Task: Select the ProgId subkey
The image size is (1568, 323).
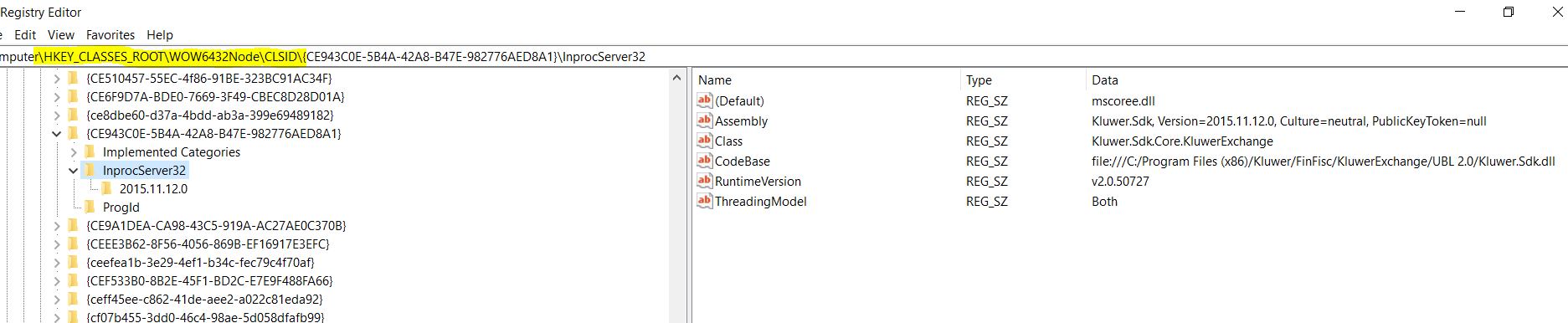Action: pos(121,208)
